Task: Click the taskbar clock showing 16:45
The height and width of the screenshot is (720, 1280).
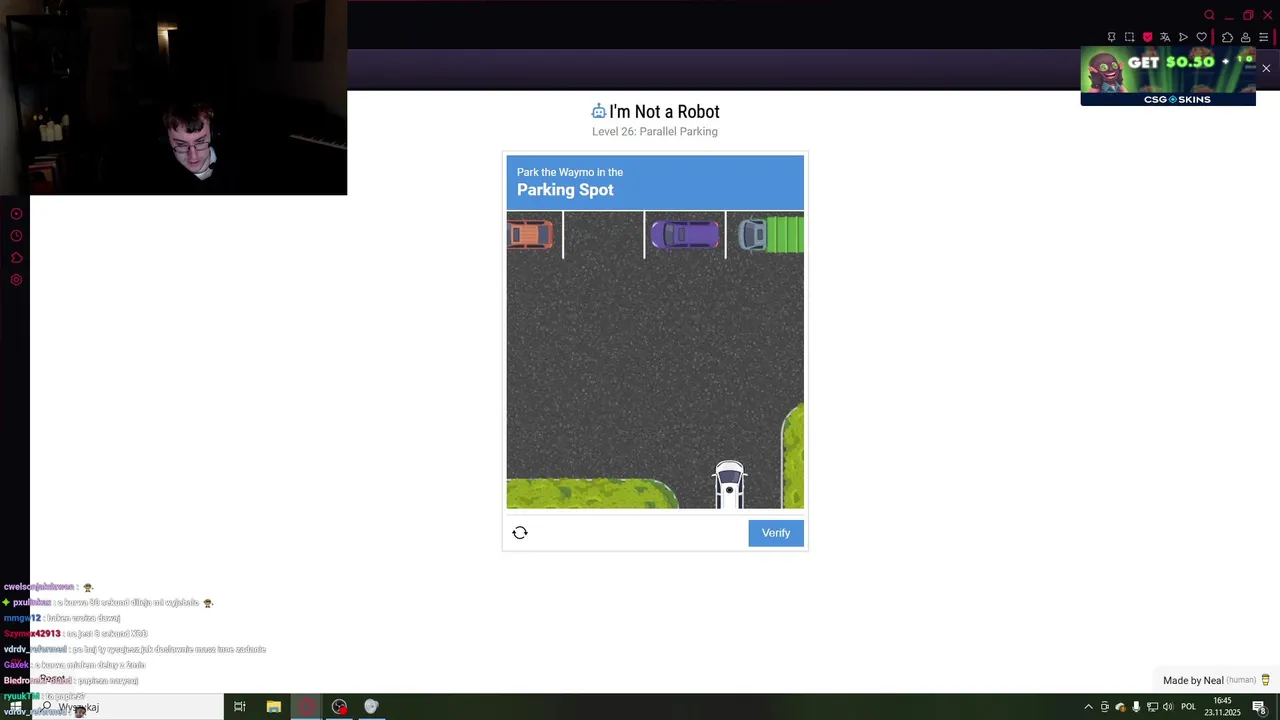Action: pos(1222,707)
